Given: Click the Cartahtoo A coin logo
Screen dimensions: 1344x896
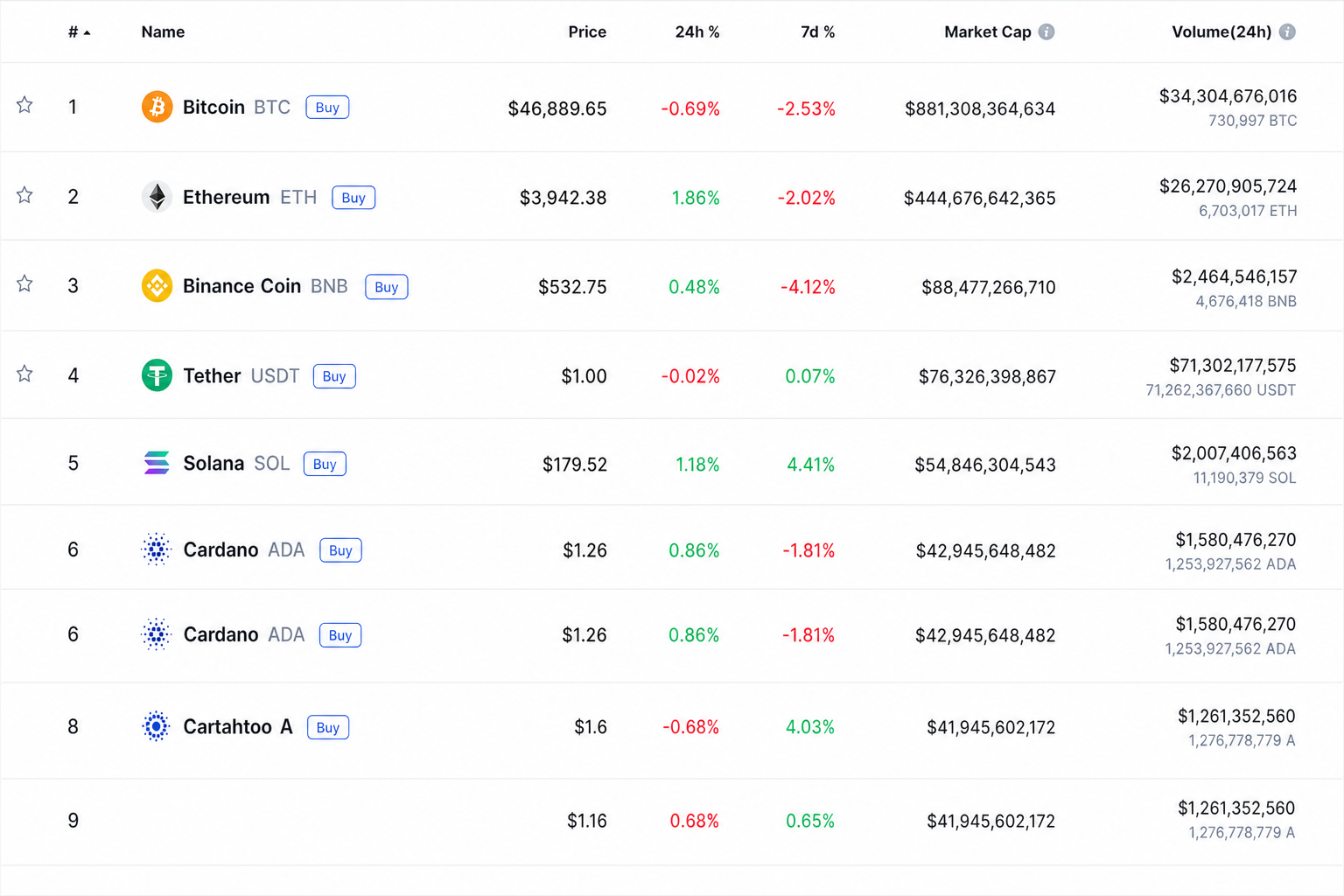Looking at the screenshot, I should 157,726.
